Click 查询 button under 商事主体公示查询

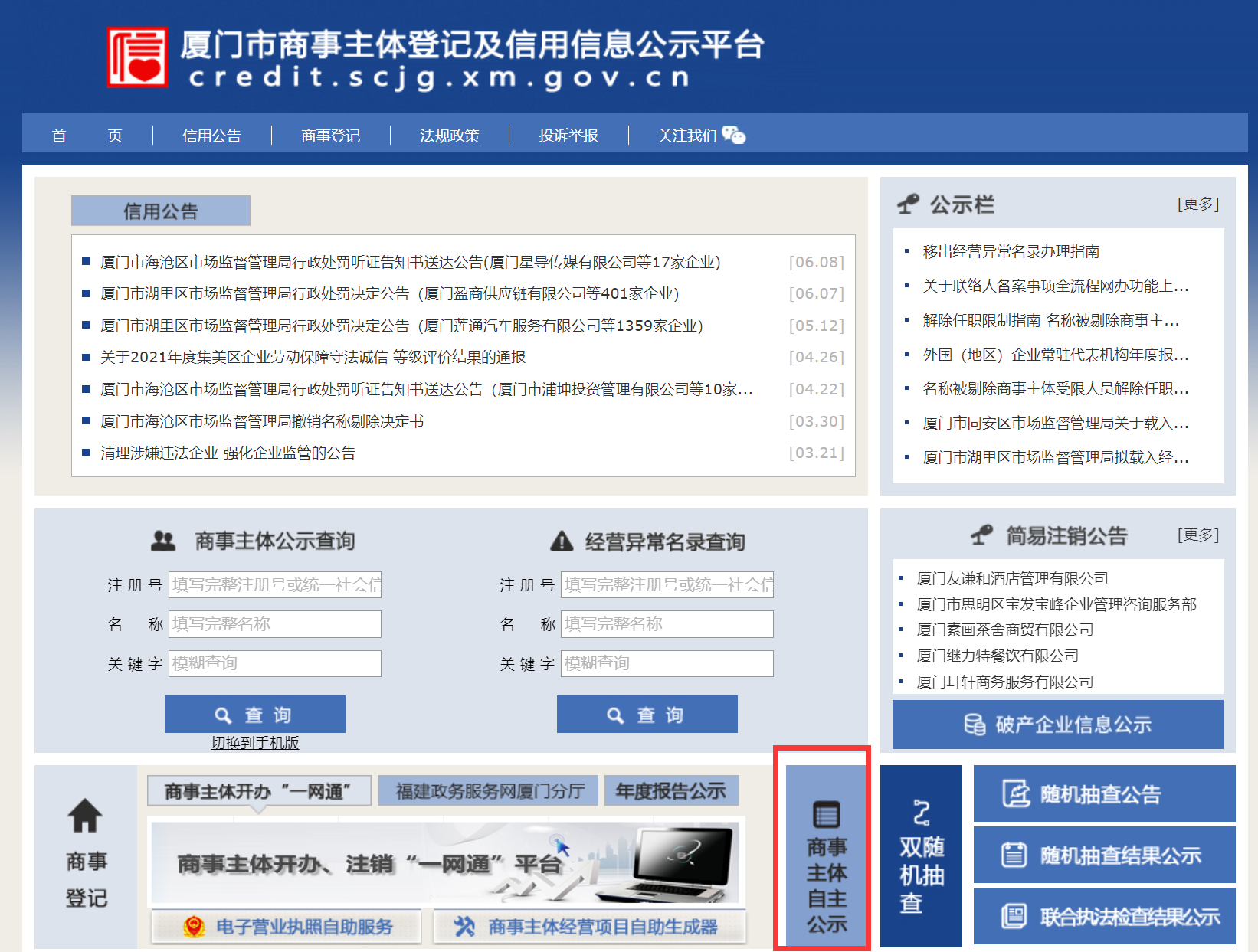pyautogui.click(x=255, y=715)
